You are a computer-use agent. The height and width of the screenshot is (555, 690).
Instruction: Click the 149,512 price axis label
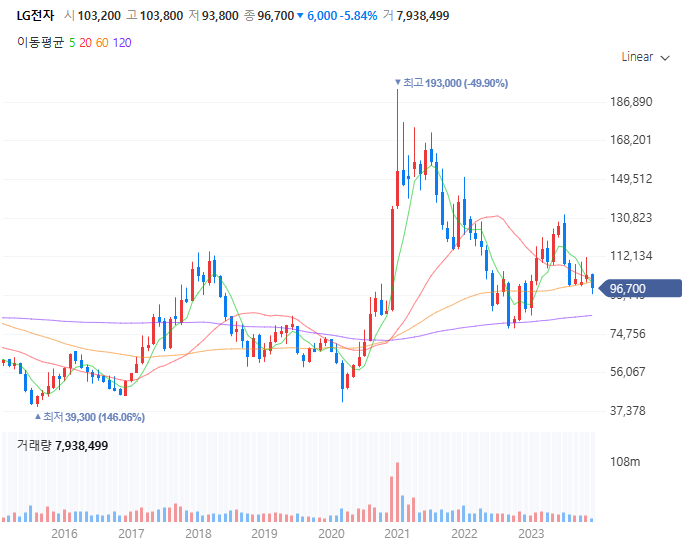[631, 179]
